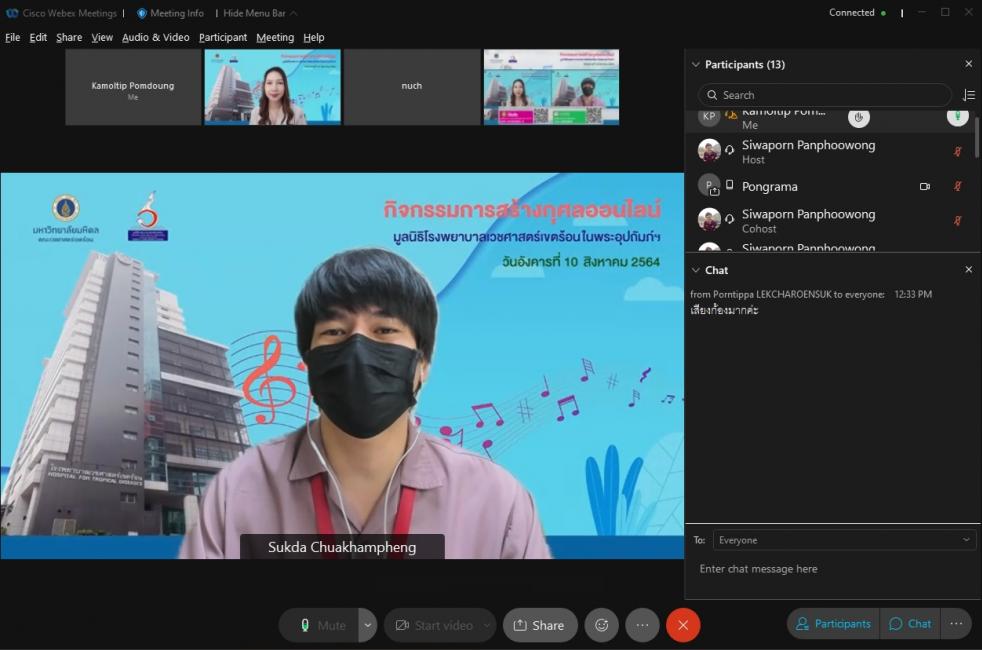Select the woman presenter video thumbnail

tap(272, 87)
